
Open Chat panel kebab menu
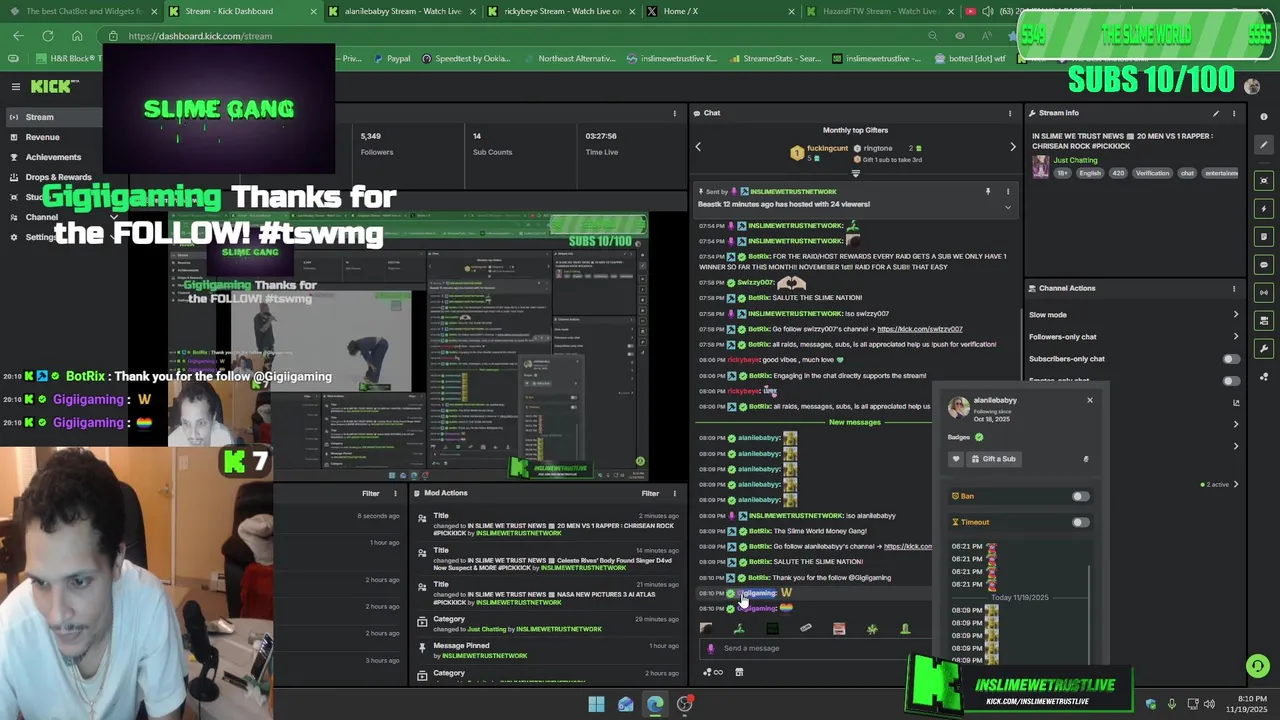click(1010, 113)
